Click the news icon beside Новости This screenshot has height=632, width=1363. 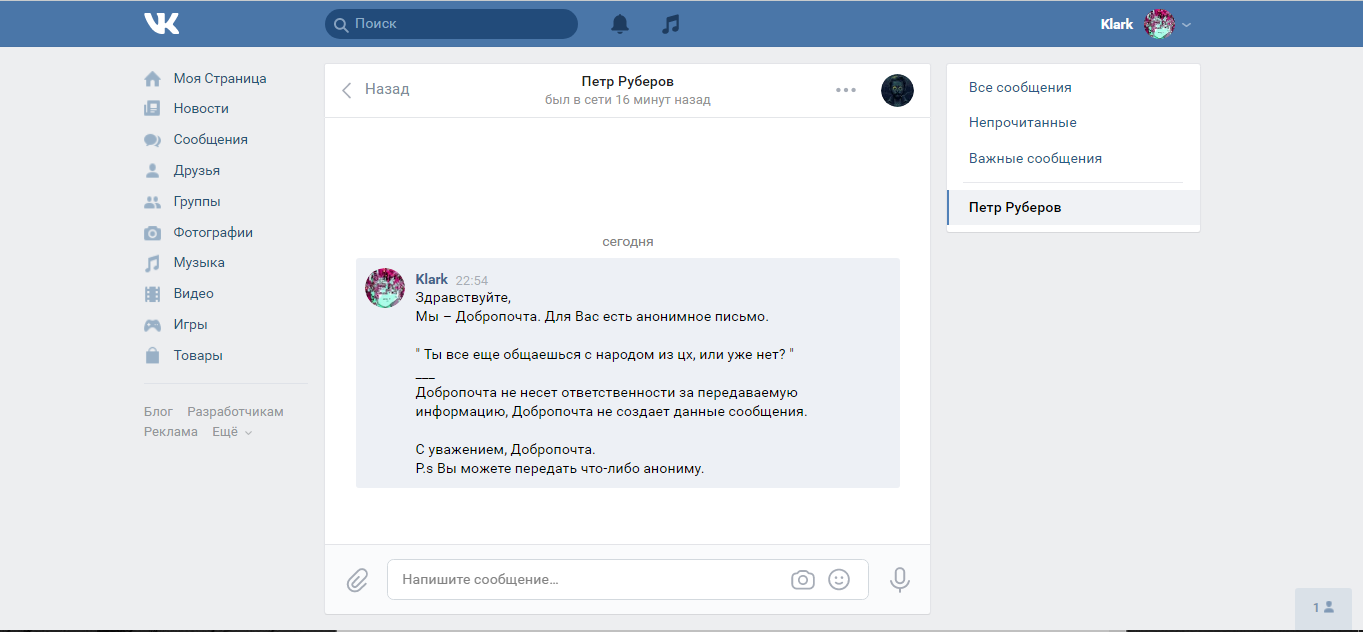[x=152, y=108]
